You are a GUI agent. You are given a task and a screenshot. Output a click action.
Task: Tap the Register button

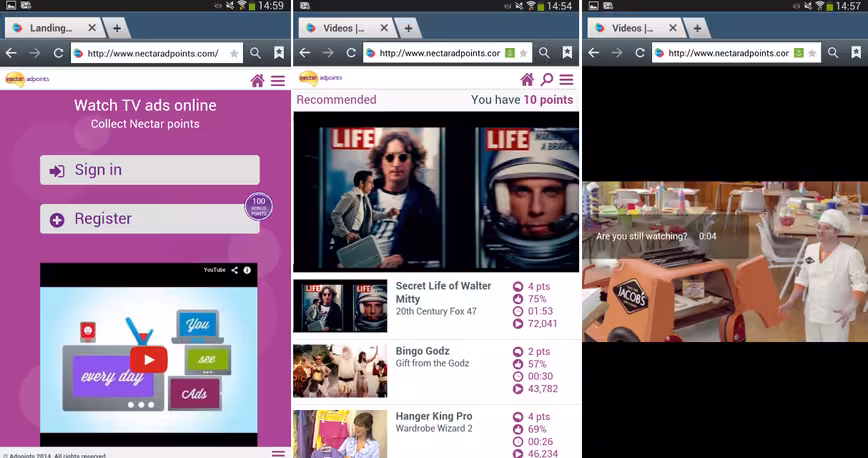[x=149, y=219]
